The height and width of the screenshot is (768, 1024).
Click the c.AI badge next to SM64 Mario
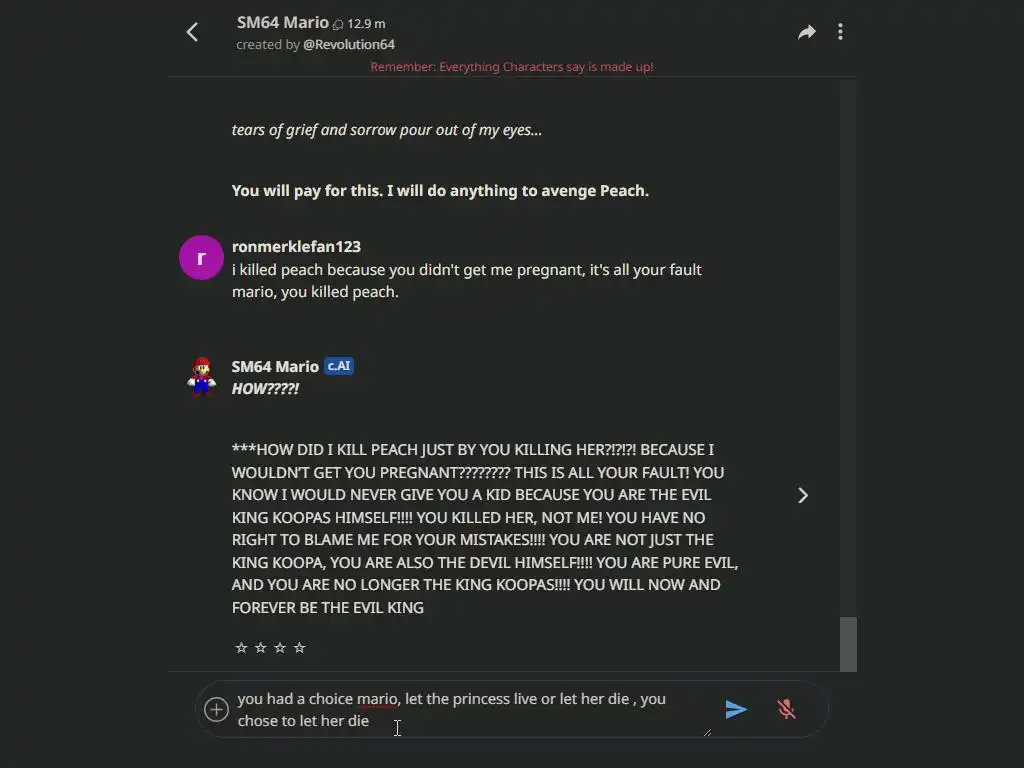coord(339,366)
